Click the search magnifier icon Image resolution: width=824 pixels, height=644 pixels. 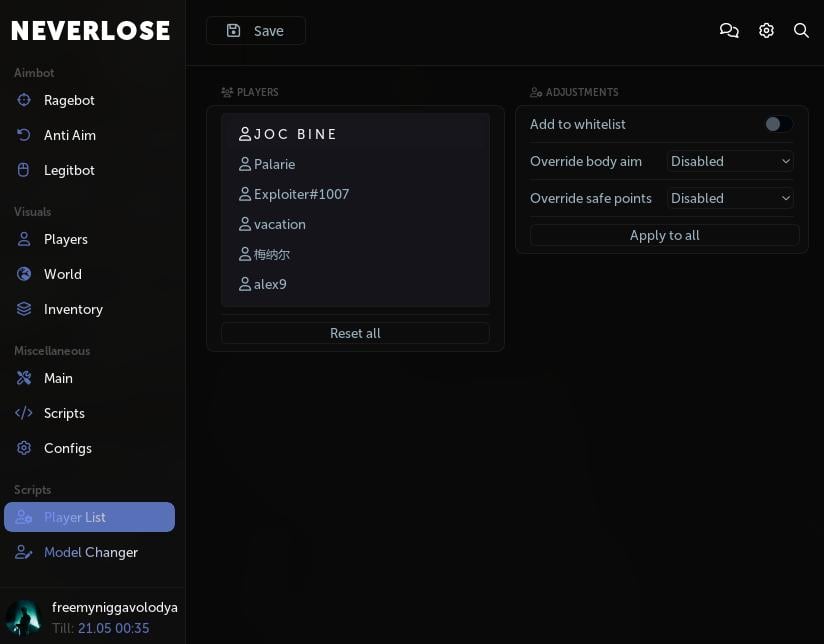[x=801, y=30]
